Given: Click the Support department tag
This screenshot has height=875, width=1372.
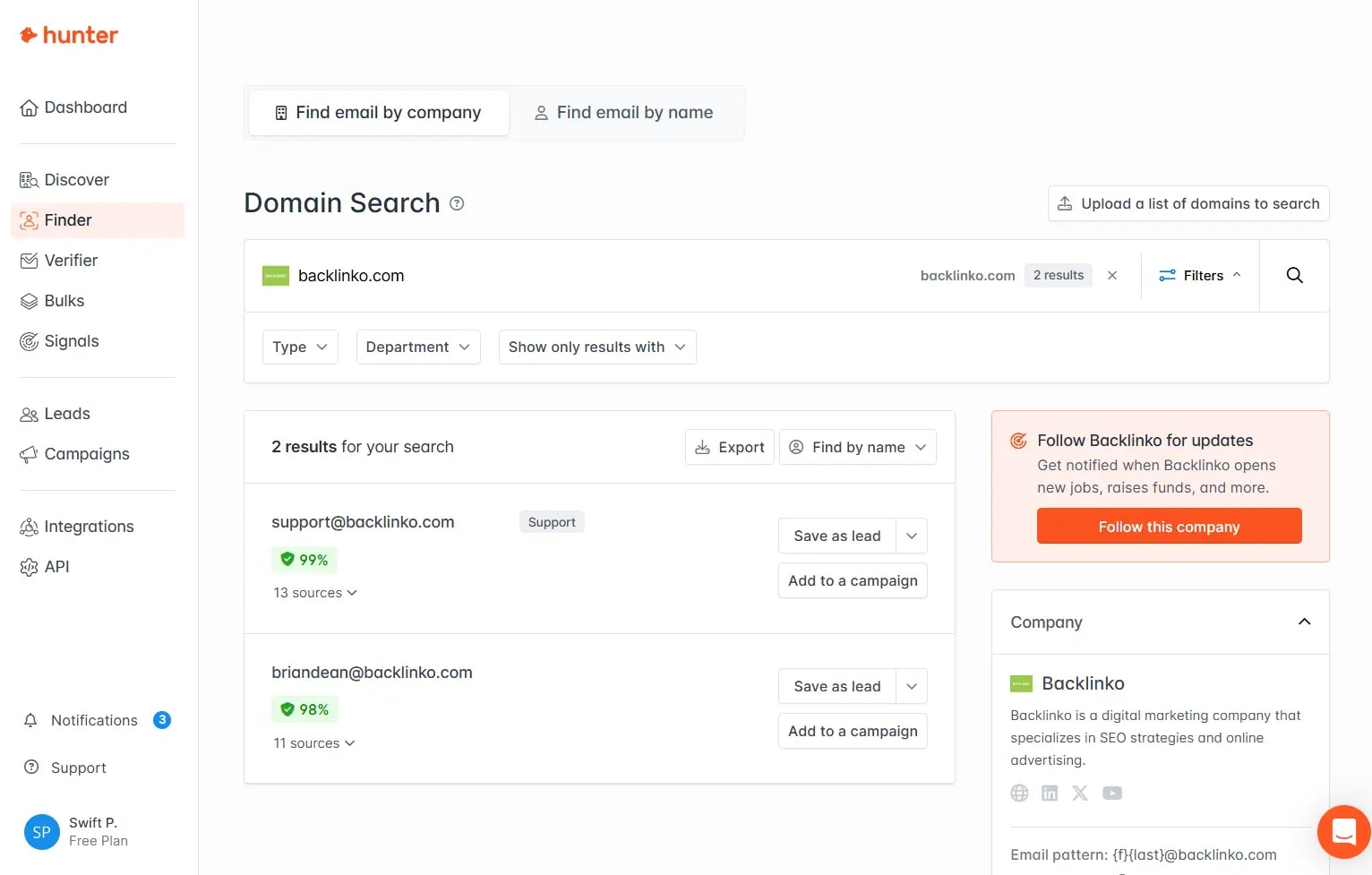Looking at the screenshot, I should click(x=552, y=522).
